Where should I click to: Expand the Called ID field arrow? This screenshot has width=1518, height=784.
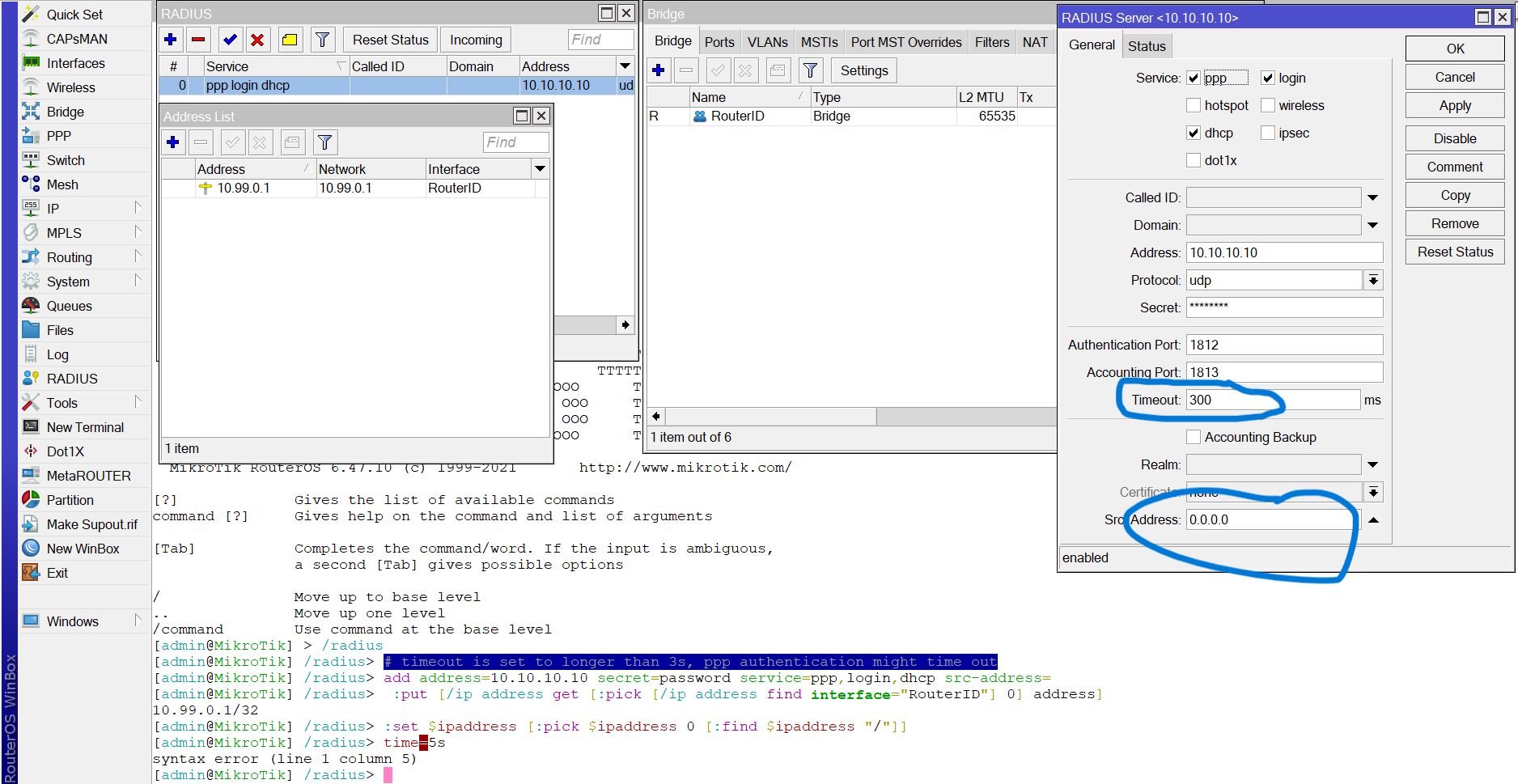coord(1373,197)
